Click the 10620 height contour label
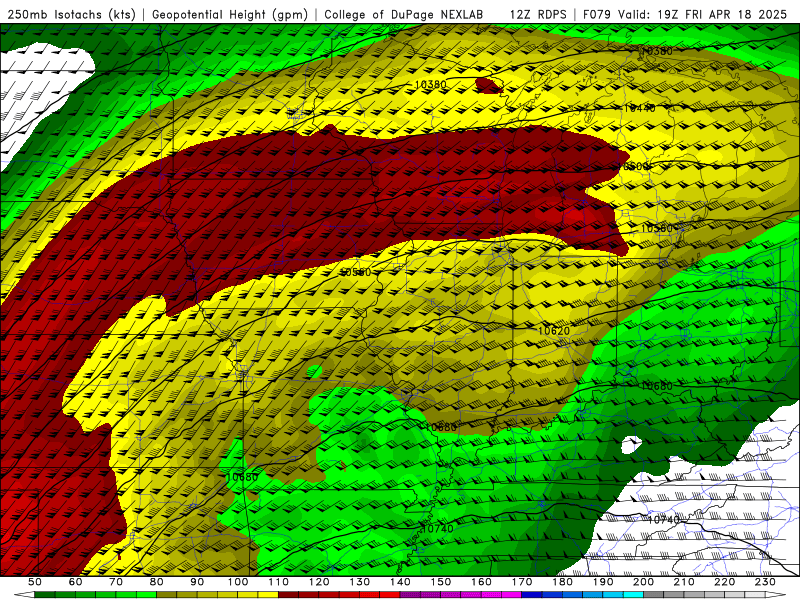 click(x=554, y=331)
